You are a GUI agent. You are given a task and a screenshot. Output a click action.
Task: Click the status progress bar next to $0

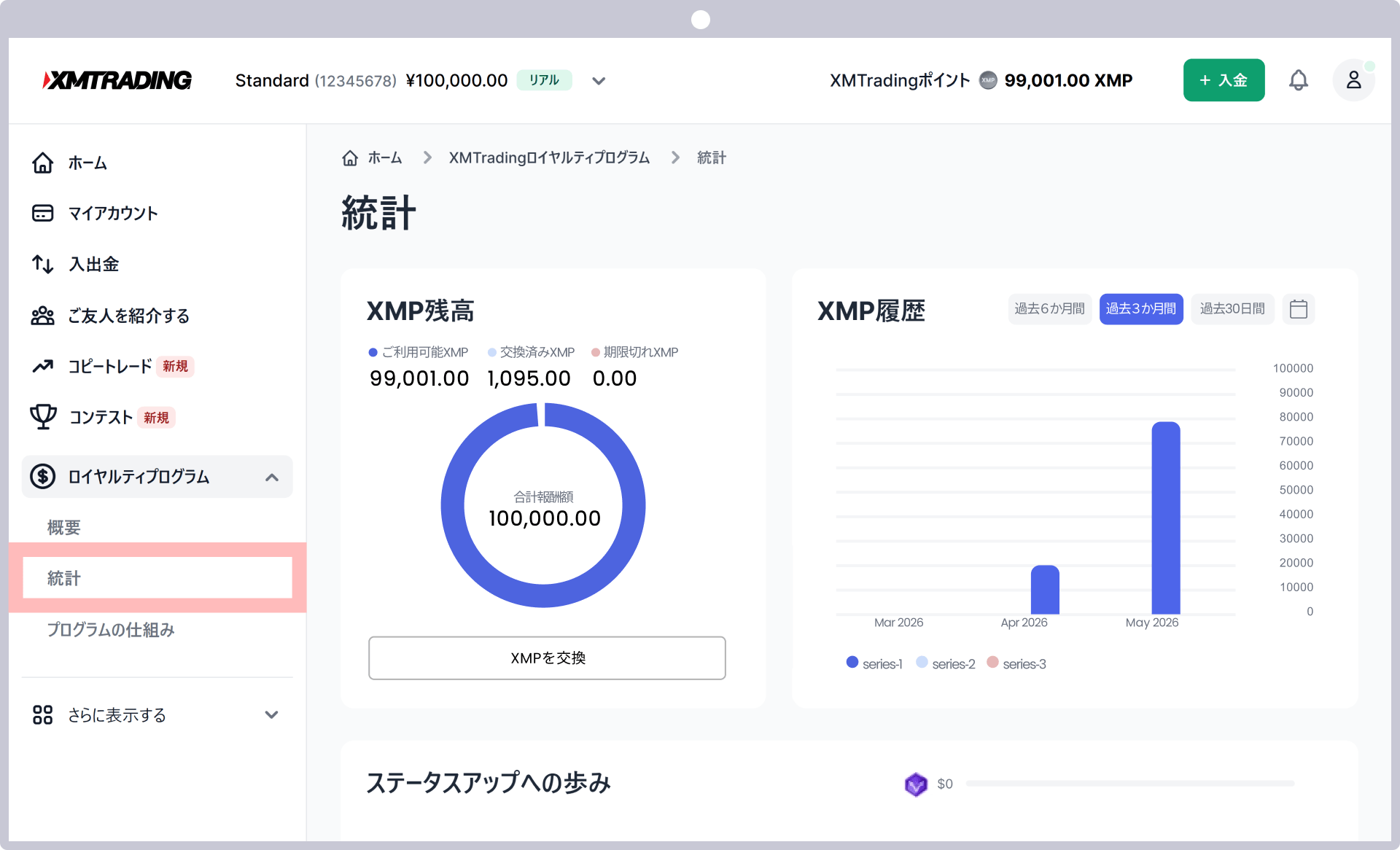pyautogui.click(x=1129, y=784)
